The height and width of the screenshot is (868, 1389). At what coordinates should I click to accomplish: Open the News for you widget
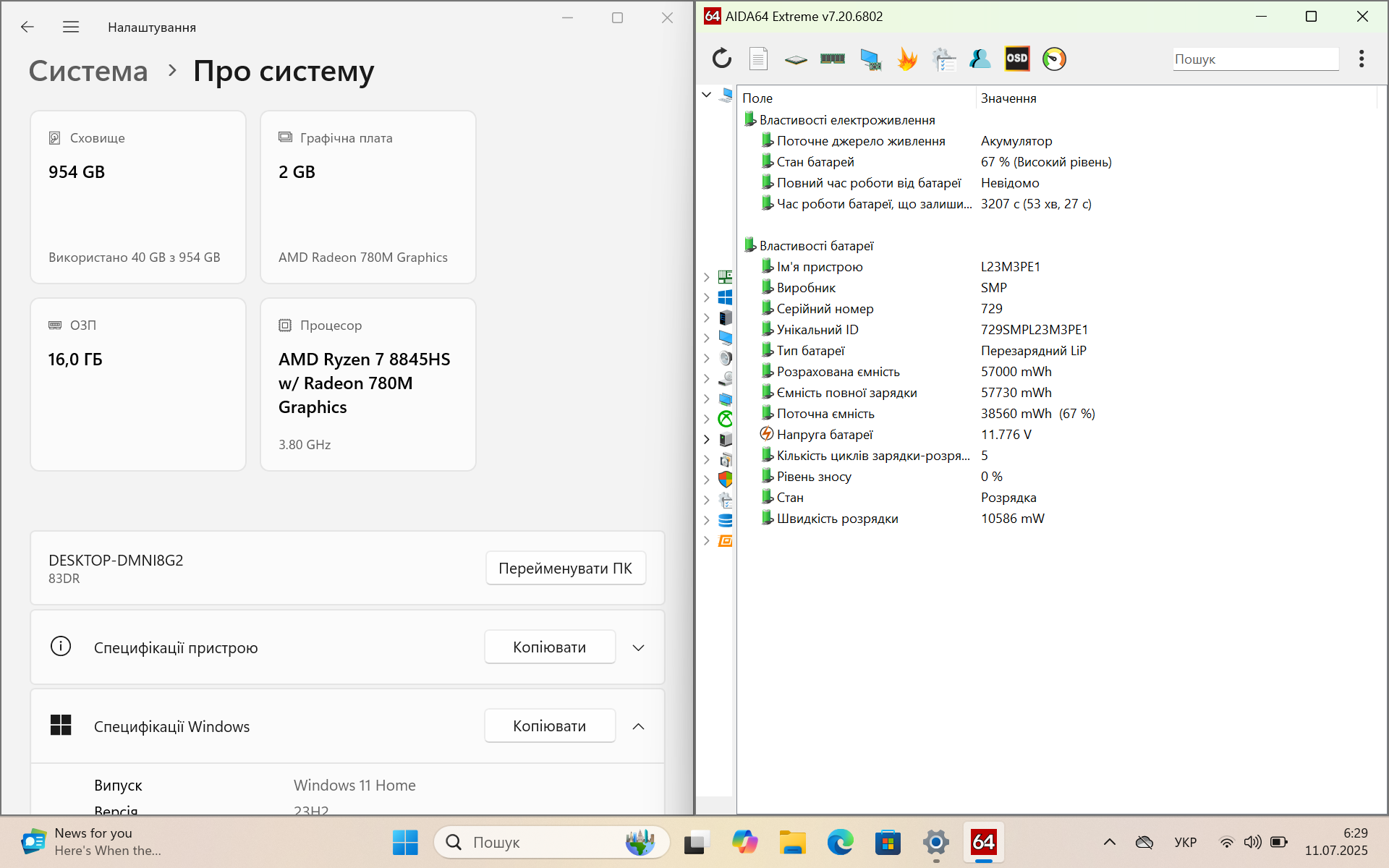[91, 842]
